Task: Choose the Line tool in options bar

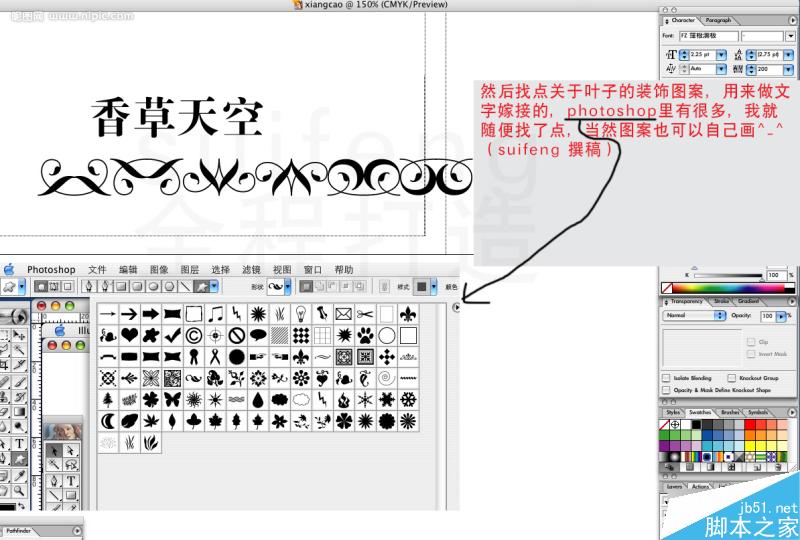Action: [185, 286]
